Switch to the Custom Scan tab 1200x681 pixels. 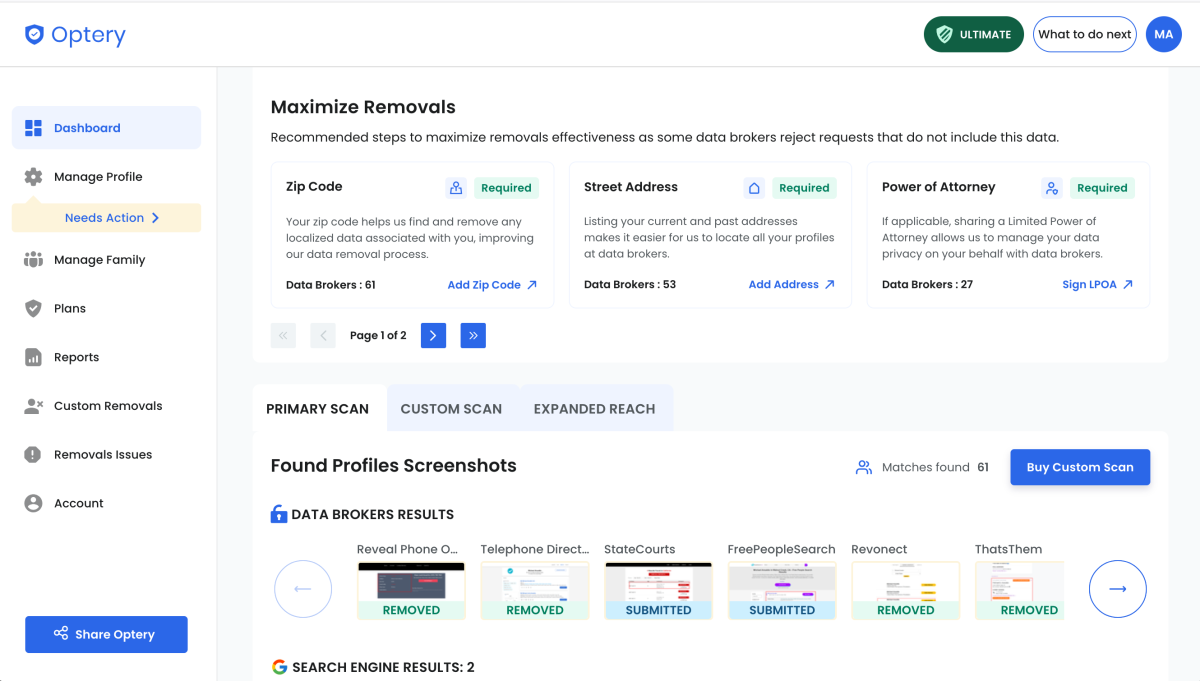(451, 409)
